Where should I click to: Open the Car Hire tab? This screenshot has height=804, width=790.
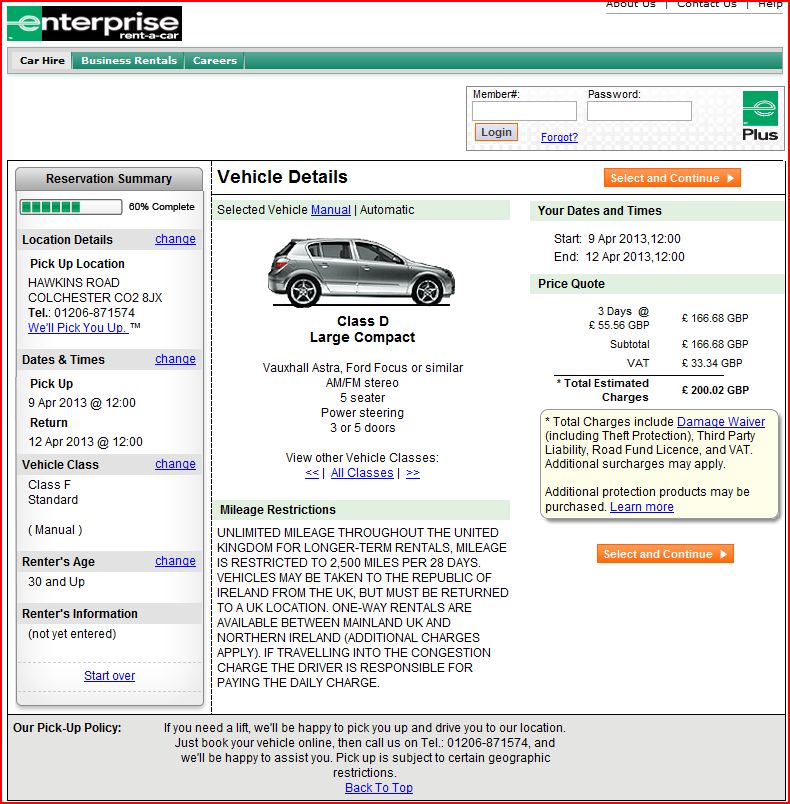click(42, 61)
